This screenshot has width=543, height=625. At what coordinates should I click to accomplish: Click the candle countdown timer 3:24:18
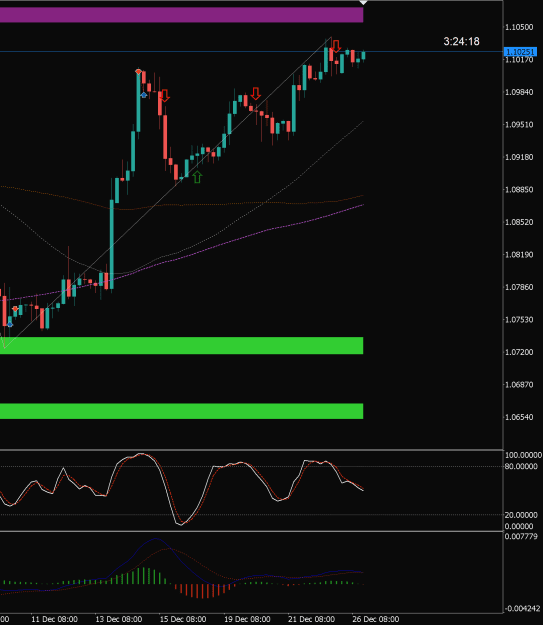pyautogui.click(x=461, y=41)
